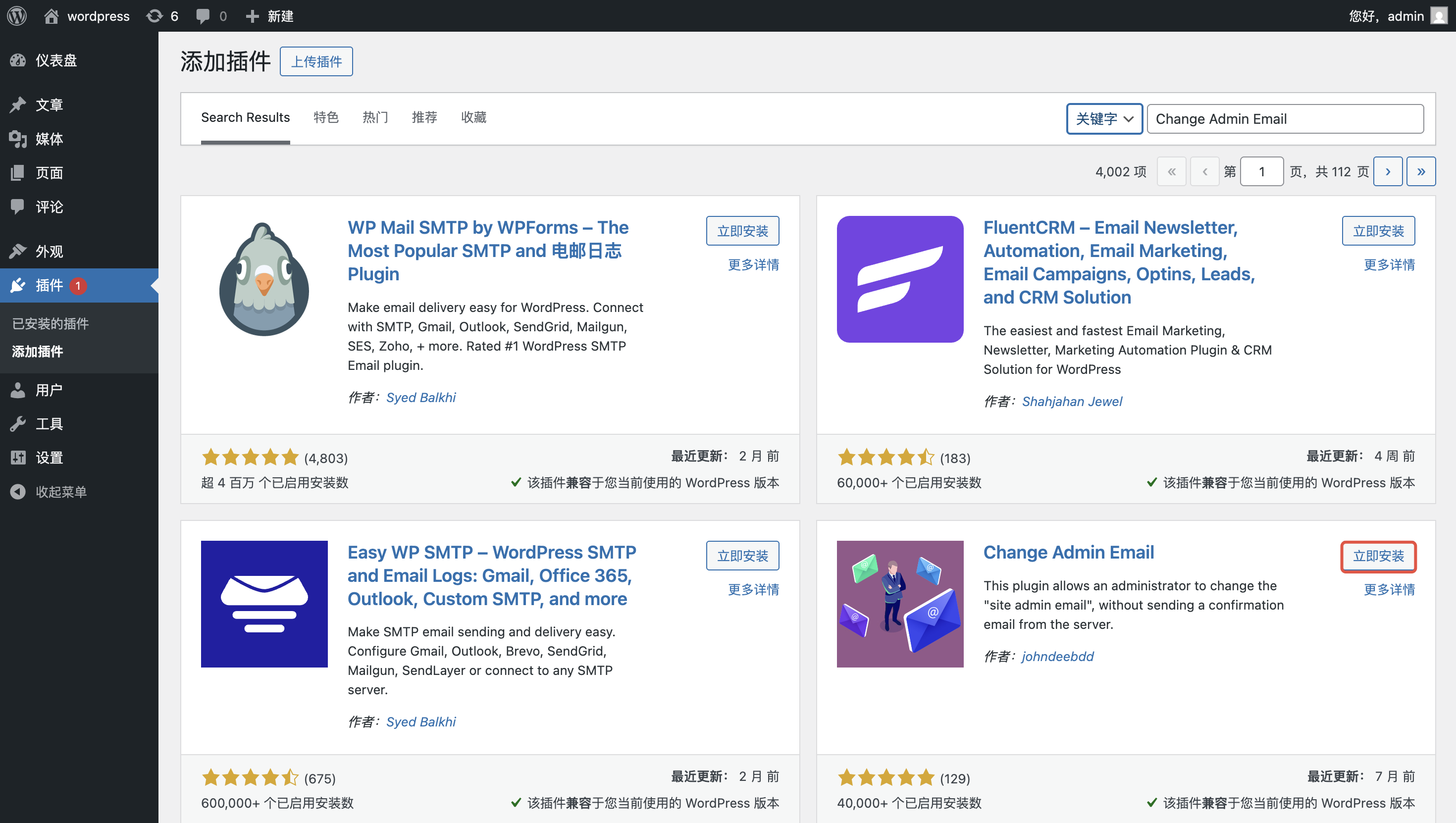Viewport: 1456px width, 823px height.
Task: Click the current page number field
Action: pos(1261,171)
